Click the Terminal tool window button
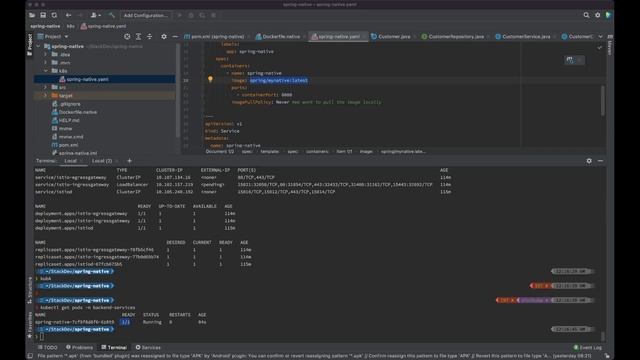Screen dimensions: 640x360 click(114, 347)
